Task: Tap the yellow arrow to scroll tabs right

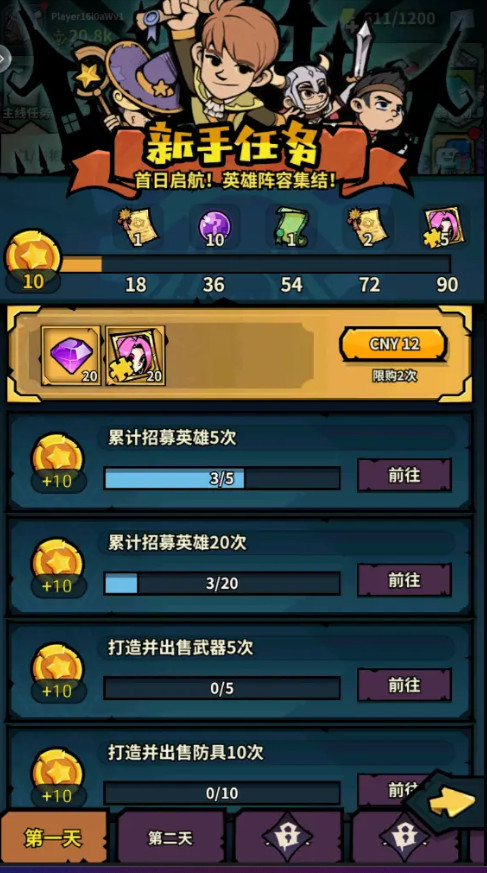Action: (452, 803)
